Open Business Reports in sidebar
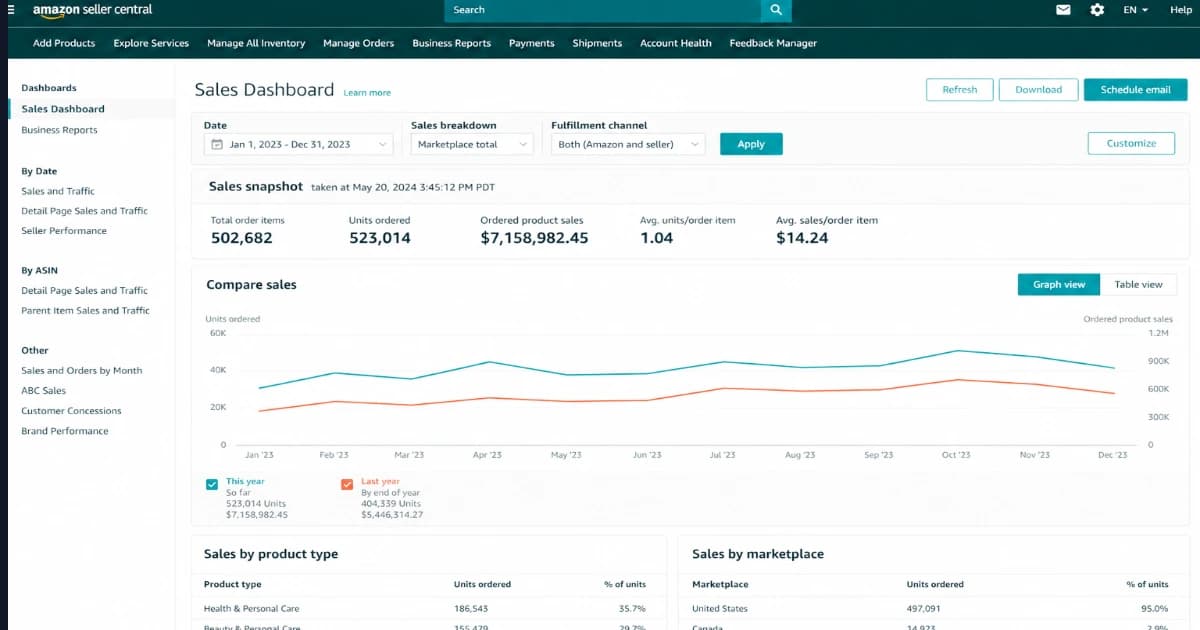The height and width of the screenshot is (630, 1200). coord(59,130)
